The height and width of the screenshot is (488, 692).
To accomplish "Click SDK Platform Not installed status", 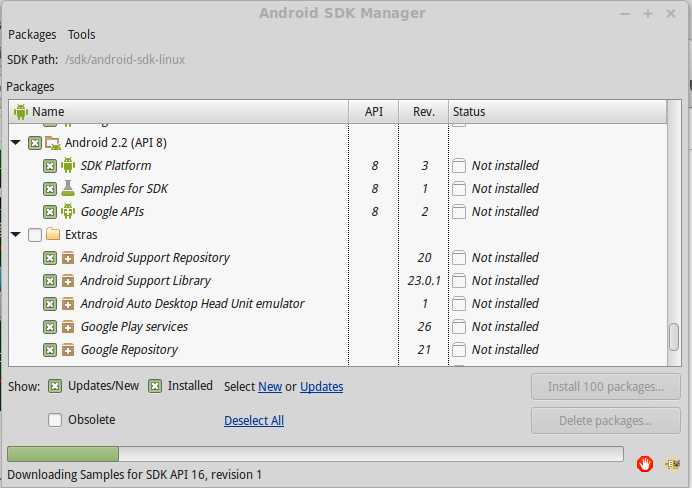I will click(505, 165).
